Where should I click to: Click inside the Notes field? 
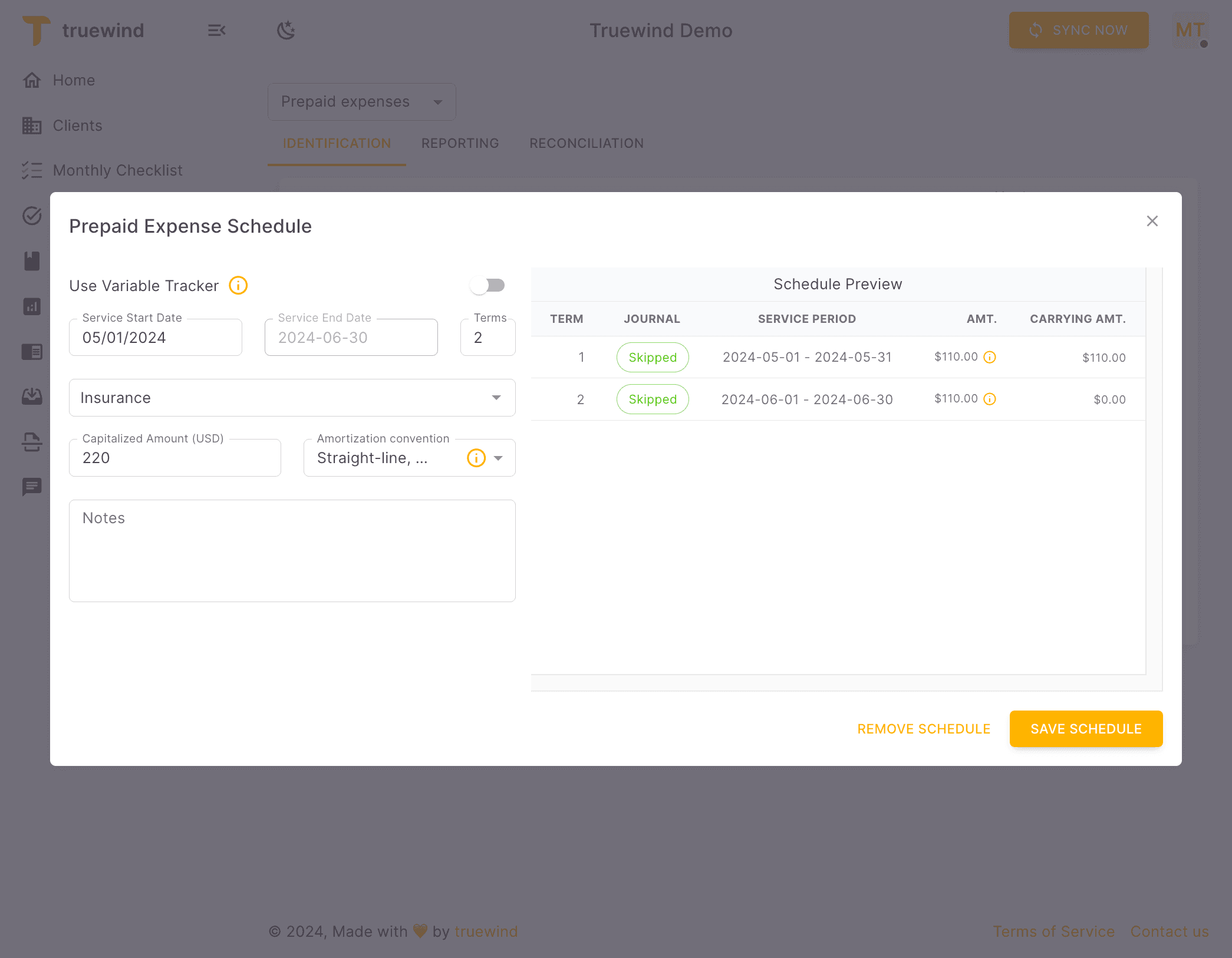tap(292, 551)
